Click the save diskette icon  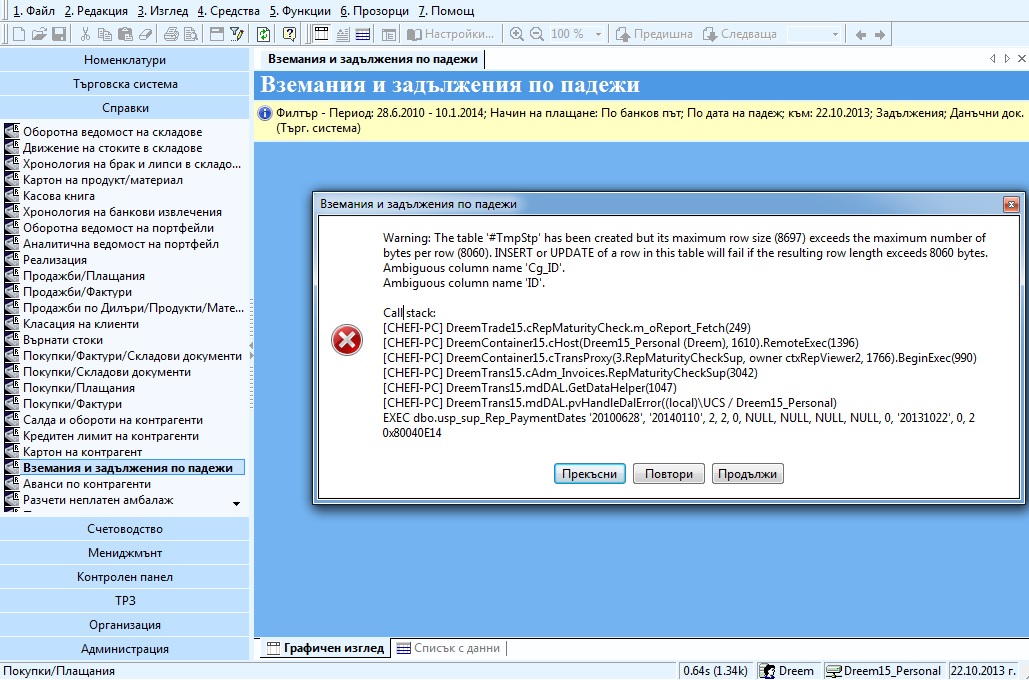[59, 34]
